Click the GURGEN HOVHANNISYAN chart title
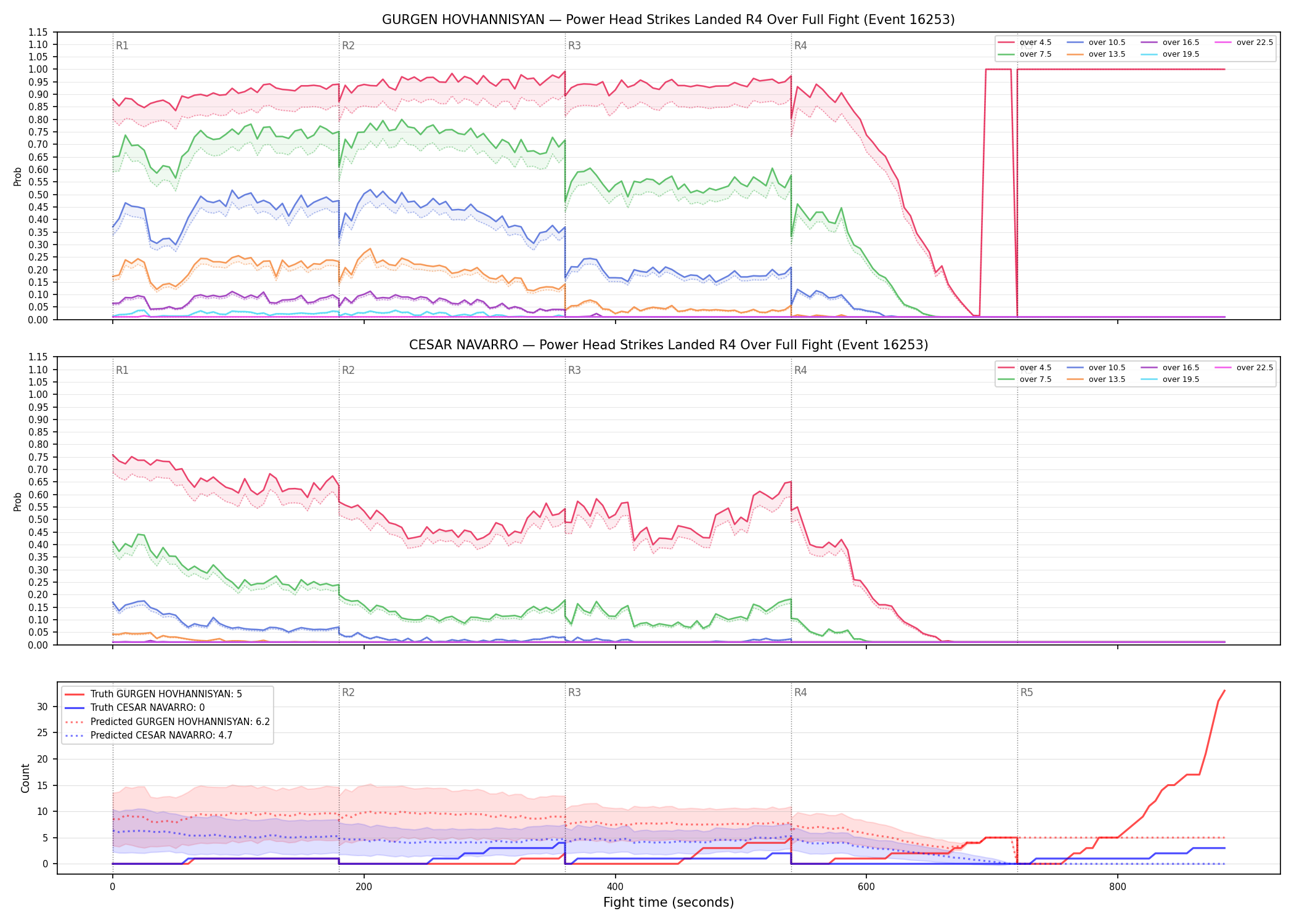Image resolution: width=1294 pixels, height=924 pixels. pos(669,20)
